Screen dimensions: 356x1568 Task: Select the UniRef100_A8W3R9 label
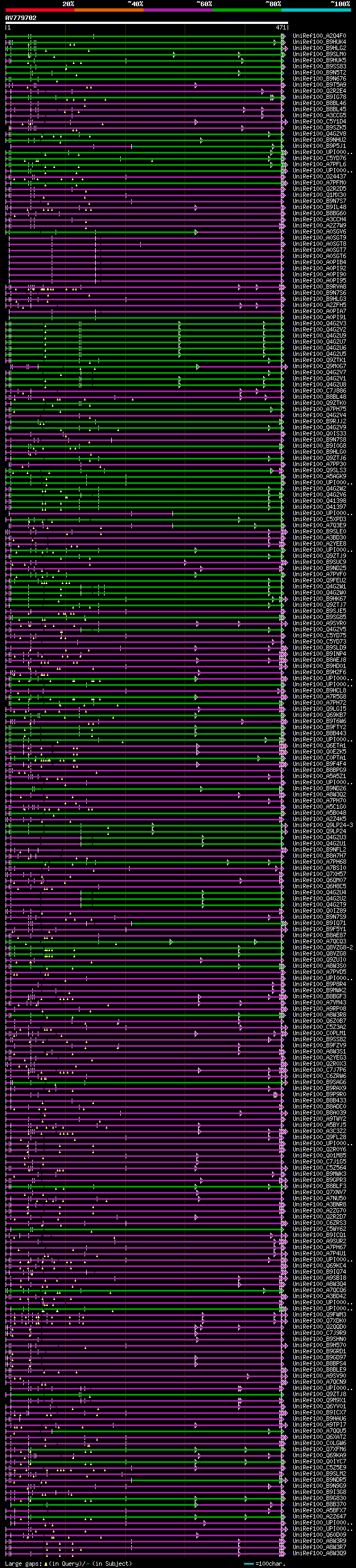pyautogui.click(x=319, y=1541)
